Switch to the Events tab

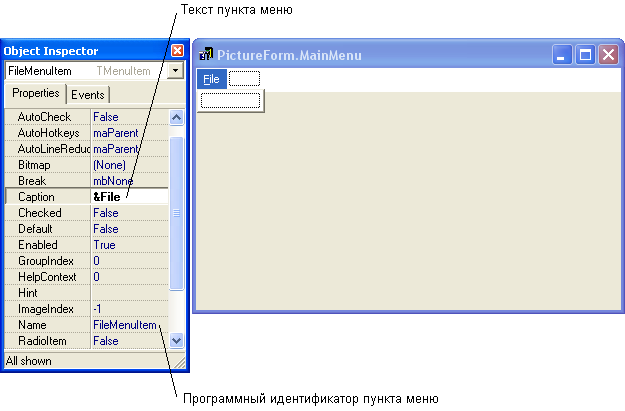[88, 95]
